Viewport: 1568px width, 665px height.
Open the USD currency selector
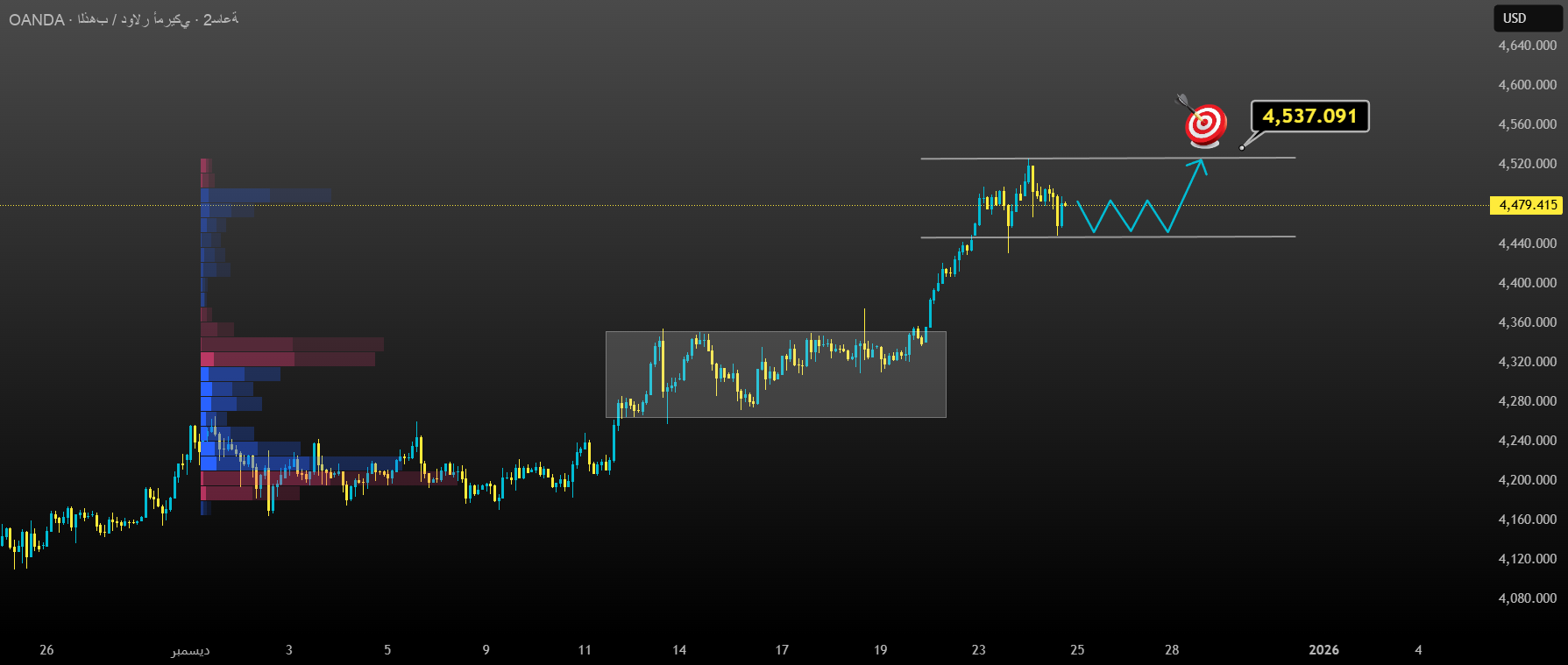(x=1527, y=18)
